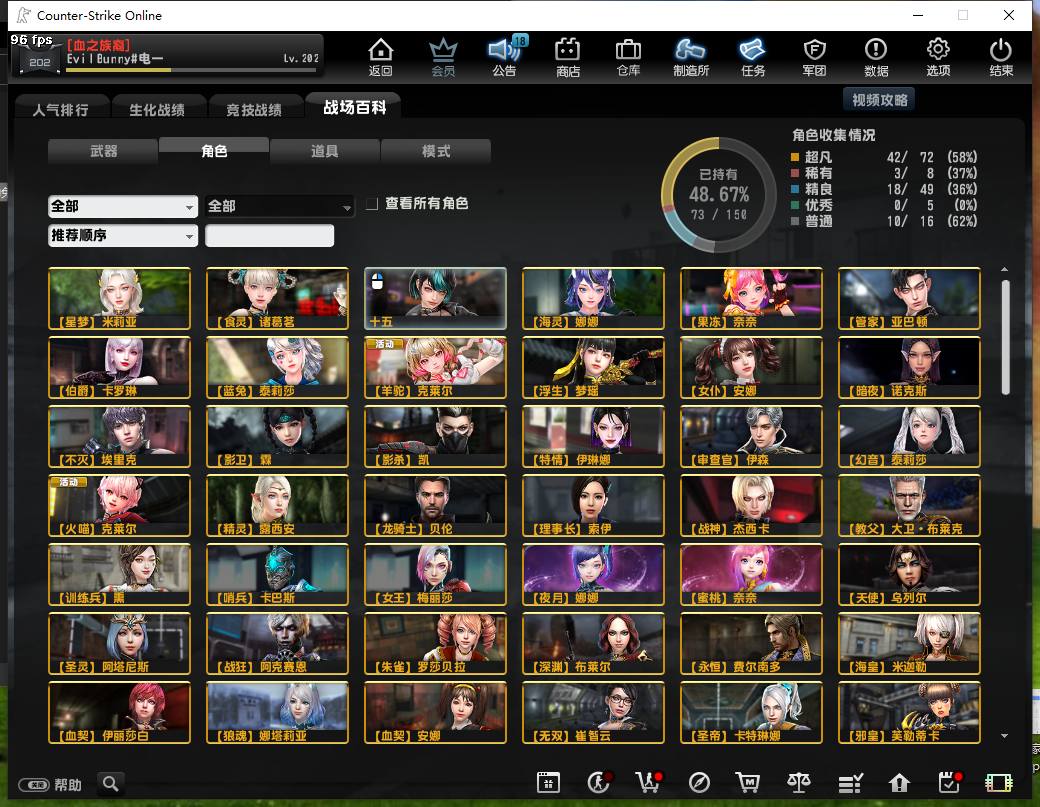Click the search text field beside 推荐顺序
Screen dimensions: 1040x807
click(x=269, y=235)
